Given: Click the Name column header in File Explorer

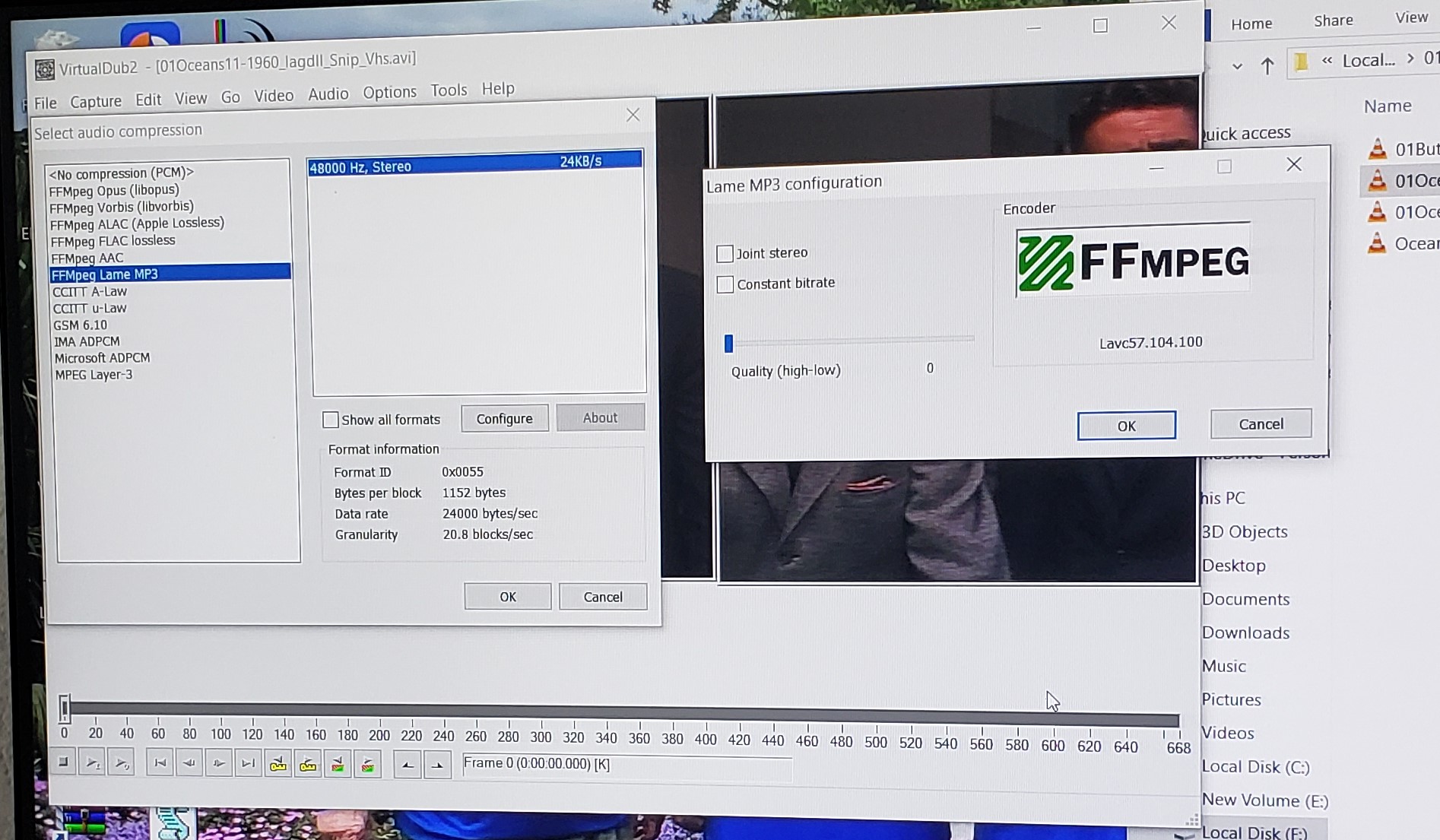Looking at the screenshot, I should 1388,106.
